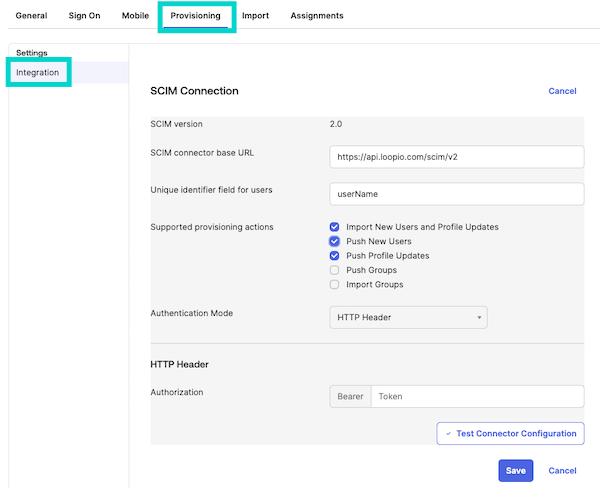Viewport: 600px width, 488px height.
Task: Uncheck Import New Users and Profile Updates
Action: tap(334, 227)
